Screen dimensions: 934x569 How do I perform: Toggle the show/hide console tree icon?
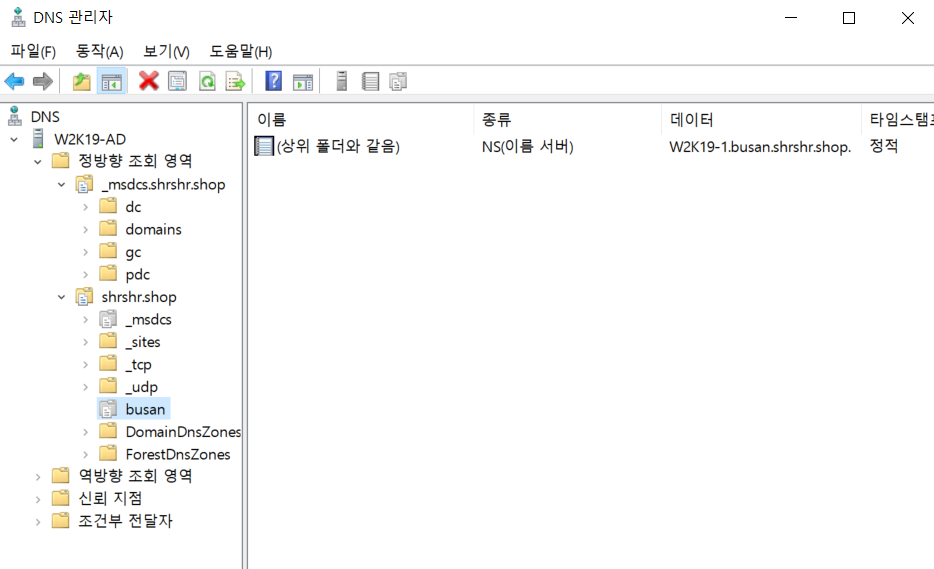click(x=111, y=82)
